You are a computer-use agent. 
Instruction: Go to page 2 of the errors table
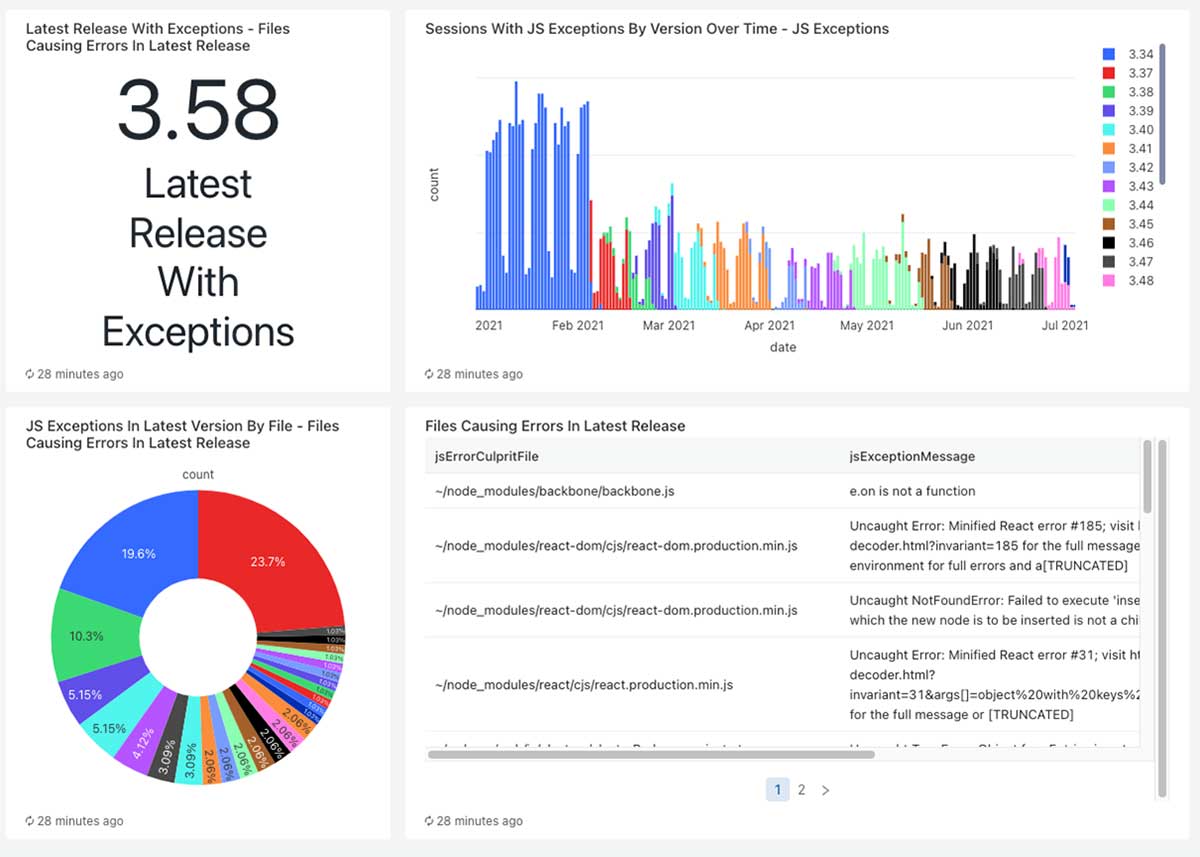point(802,789)
